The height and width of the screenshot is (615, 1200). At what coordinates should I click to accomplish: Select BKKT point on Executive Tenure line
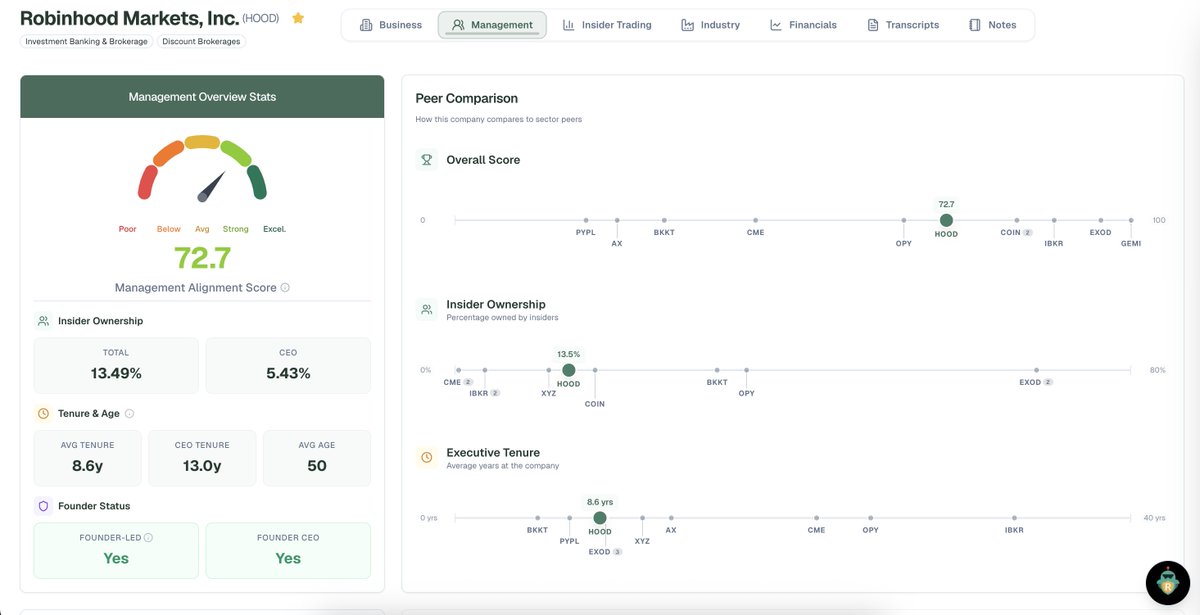[x=537, y=518]
